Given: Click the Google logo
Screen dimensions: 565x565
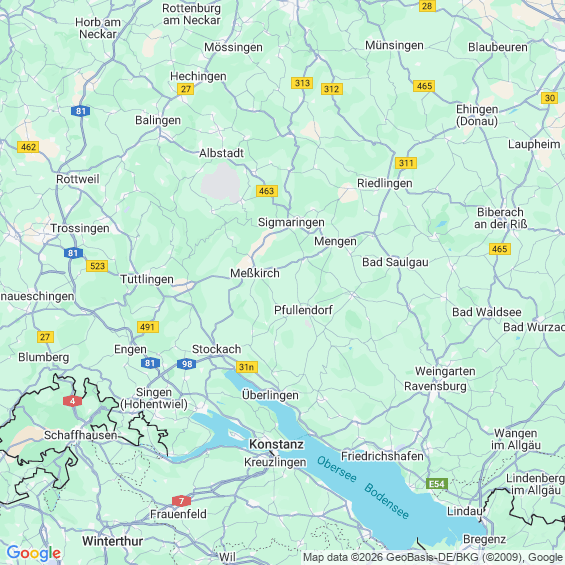Looking at the screenshot, I should (x=34, y=552).
